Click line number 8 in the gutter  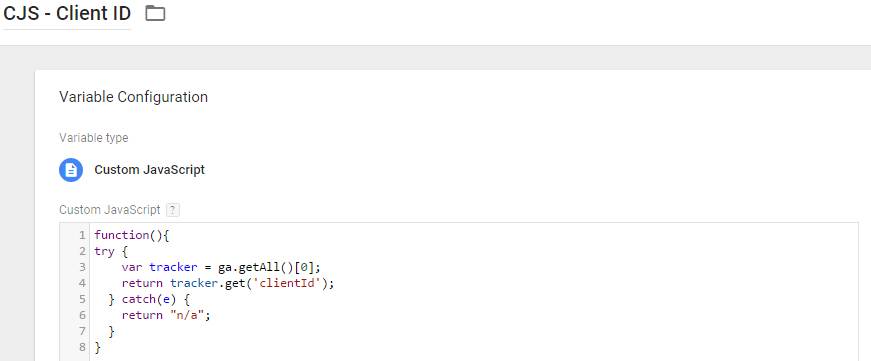tap(82, 348)
